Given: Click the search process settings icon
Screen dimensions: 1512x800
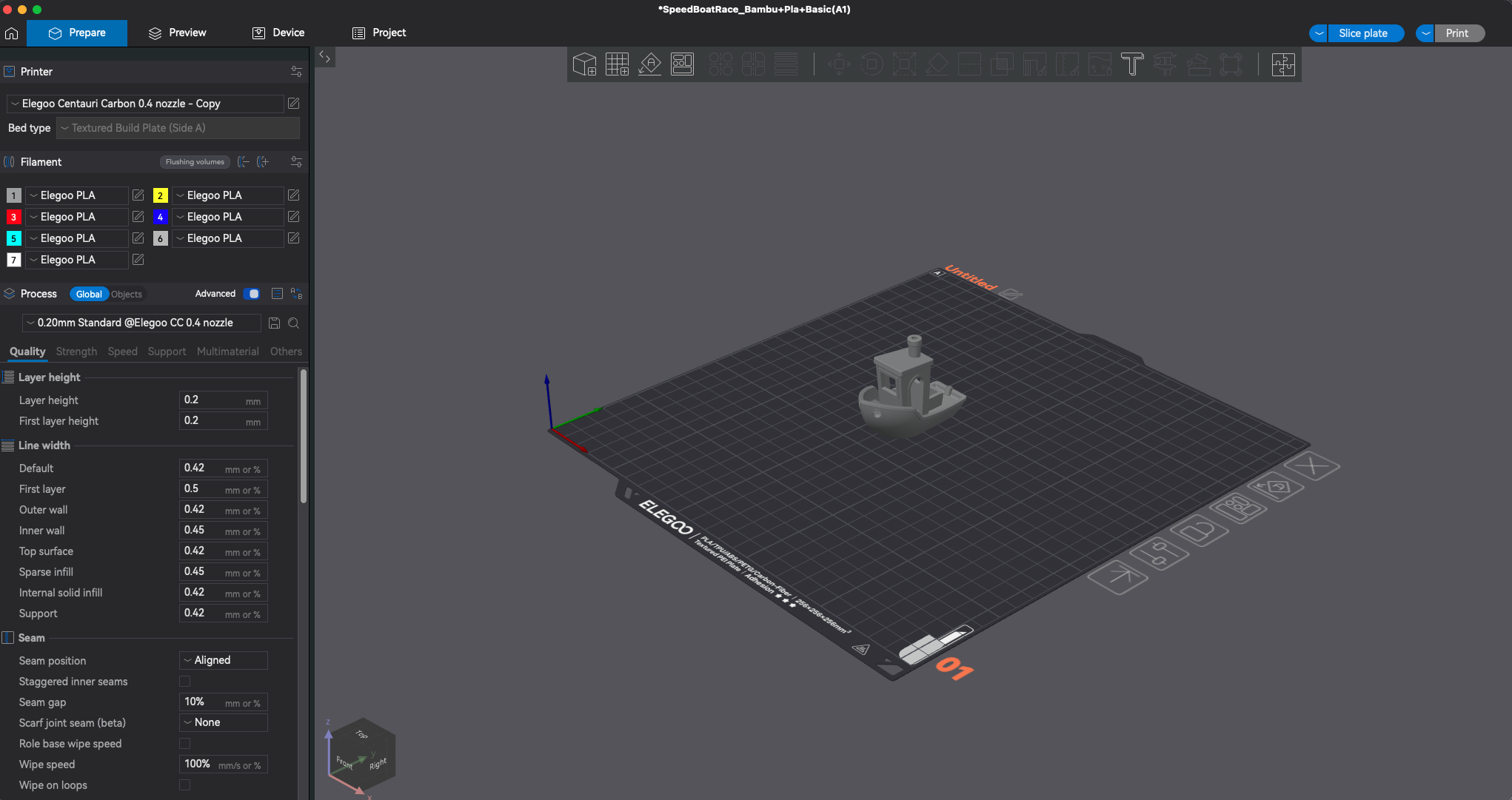Looking at the screenshot, I should [x=294, y=323].
